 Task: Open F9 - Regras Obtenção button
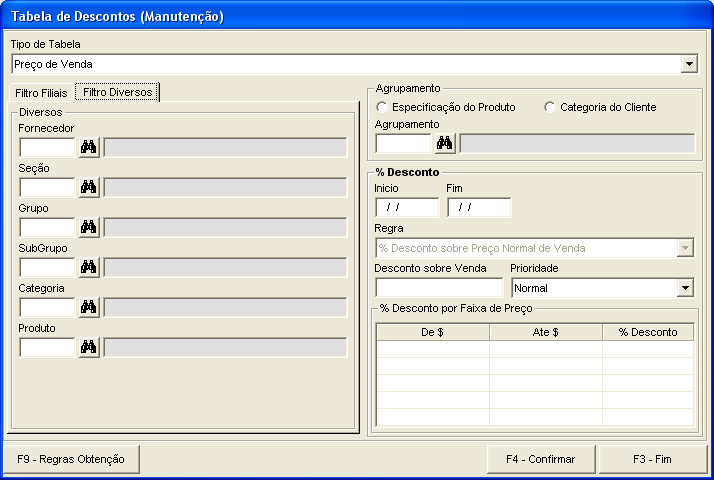pos(71,459)
